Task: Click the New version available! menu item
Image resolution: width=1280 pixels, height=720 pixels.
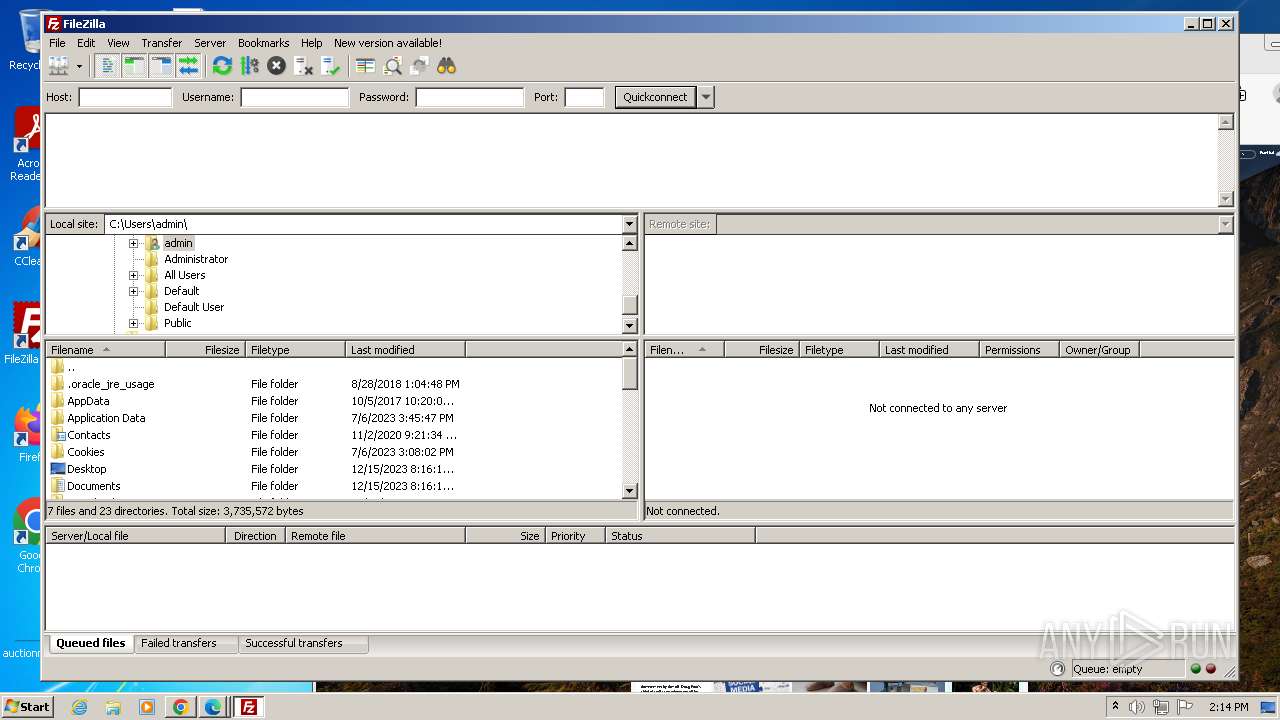Action: 387,43
